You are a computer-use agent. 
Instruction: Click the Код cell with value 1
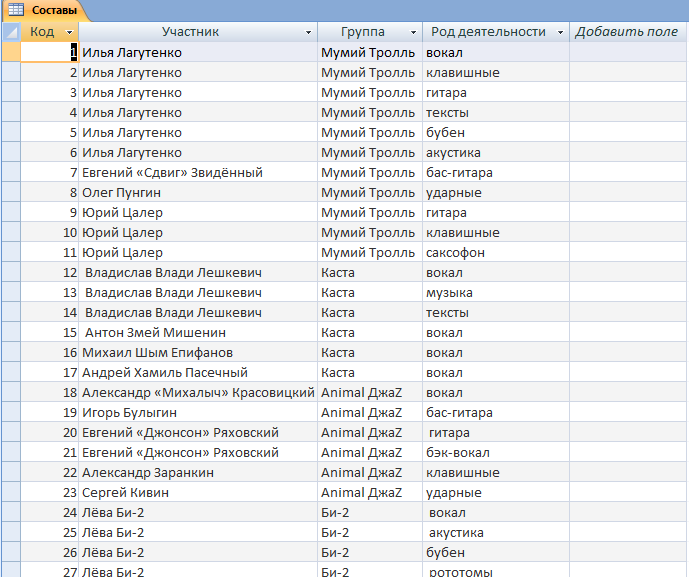coord(49,52)
